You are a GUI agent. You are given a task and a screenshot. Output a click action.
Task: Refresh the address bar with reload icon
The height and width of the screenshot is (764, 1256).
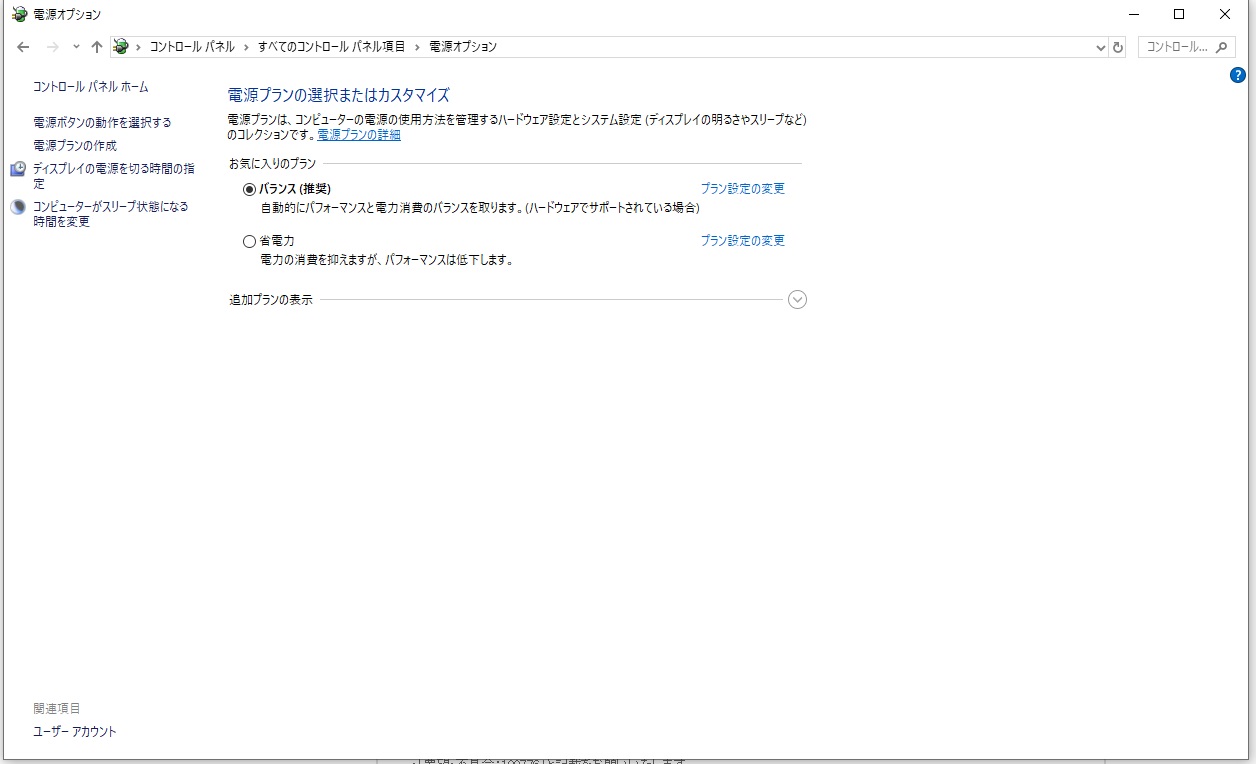(x=1118, y=47)
